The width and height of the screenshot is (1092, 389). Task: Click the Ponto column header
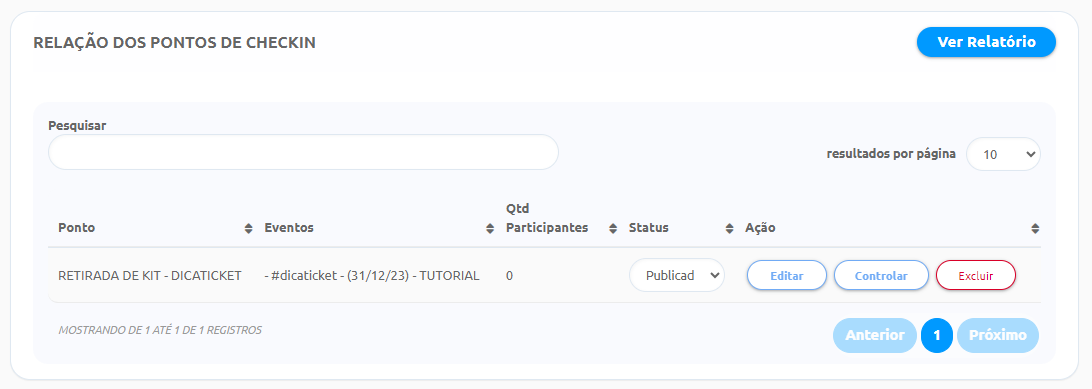[x=77, y=228]
